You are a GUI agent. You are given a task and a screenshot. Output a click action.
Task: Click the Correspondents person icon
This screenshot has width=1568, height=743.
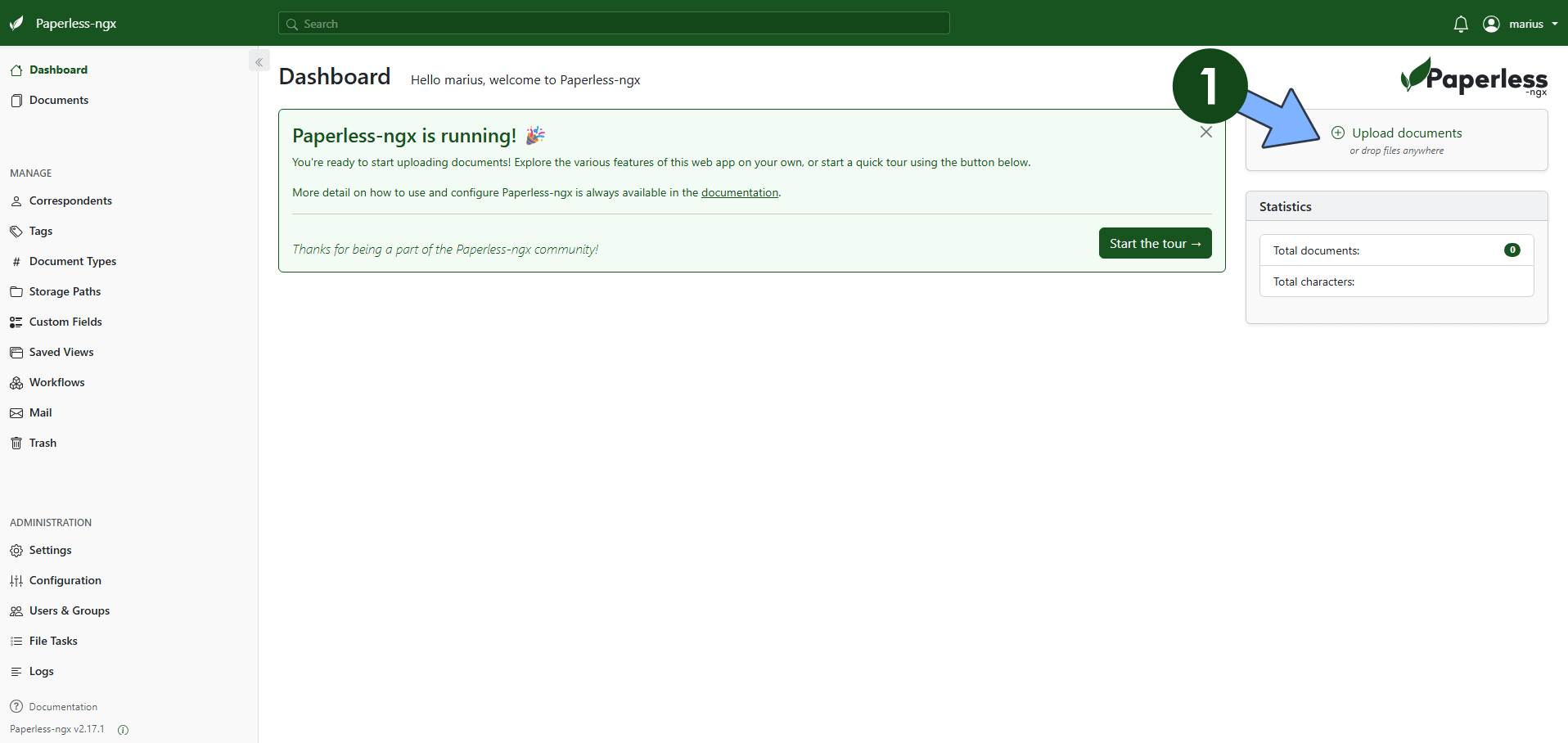point(16,201)
